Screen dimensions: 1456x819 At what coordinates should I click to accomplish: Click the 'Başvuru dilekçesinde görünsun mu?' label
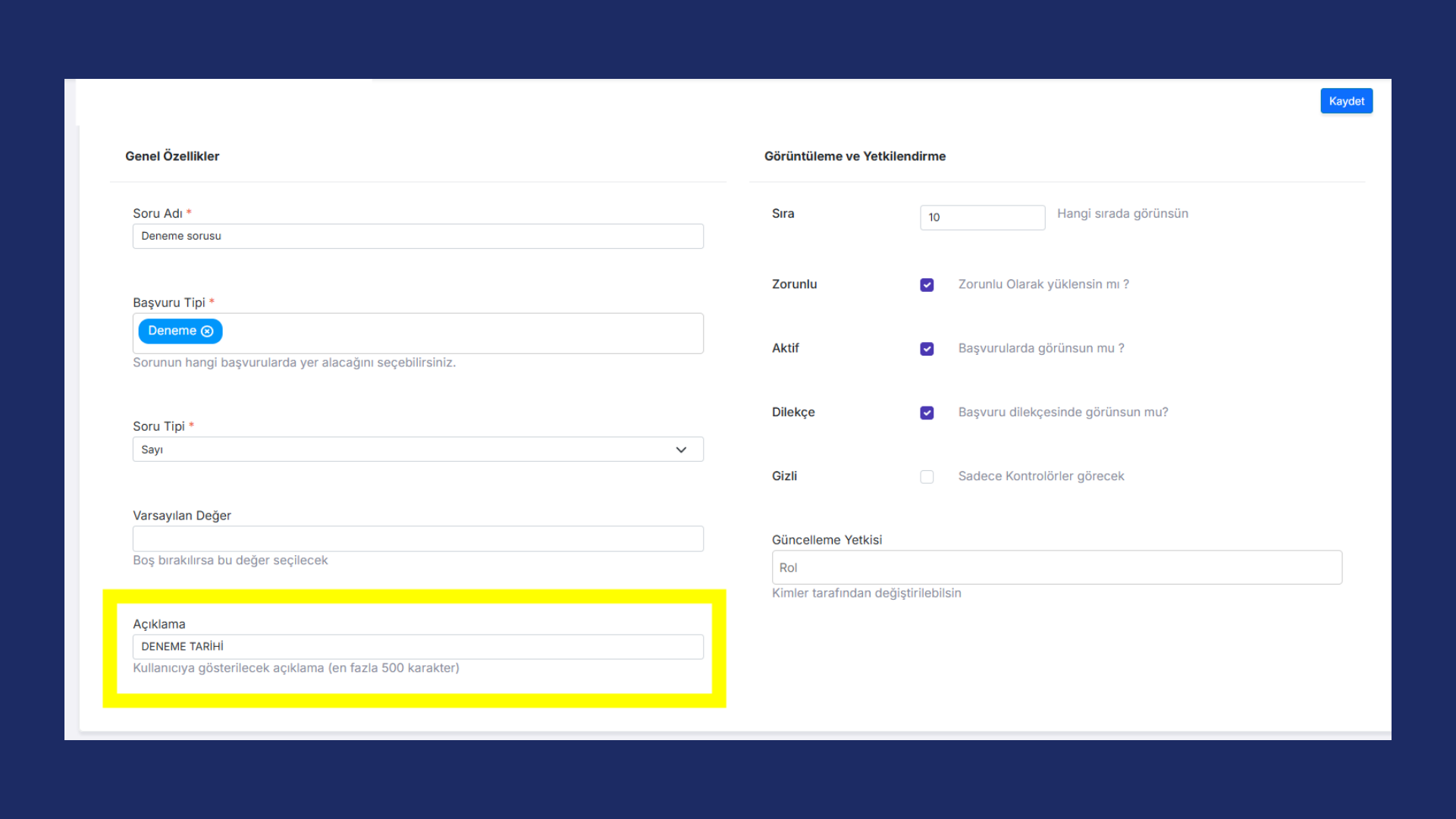(1063, 412)
